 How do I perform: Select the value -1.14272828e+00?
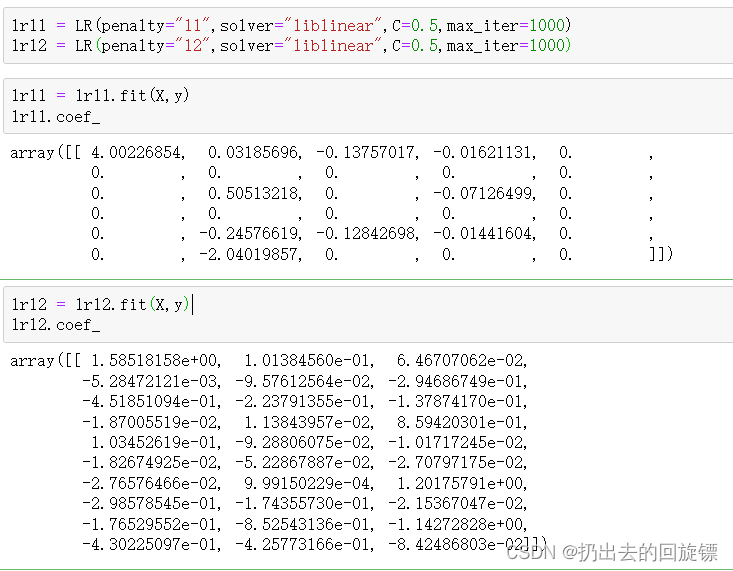pyautogui.click(x=456, y=524)
